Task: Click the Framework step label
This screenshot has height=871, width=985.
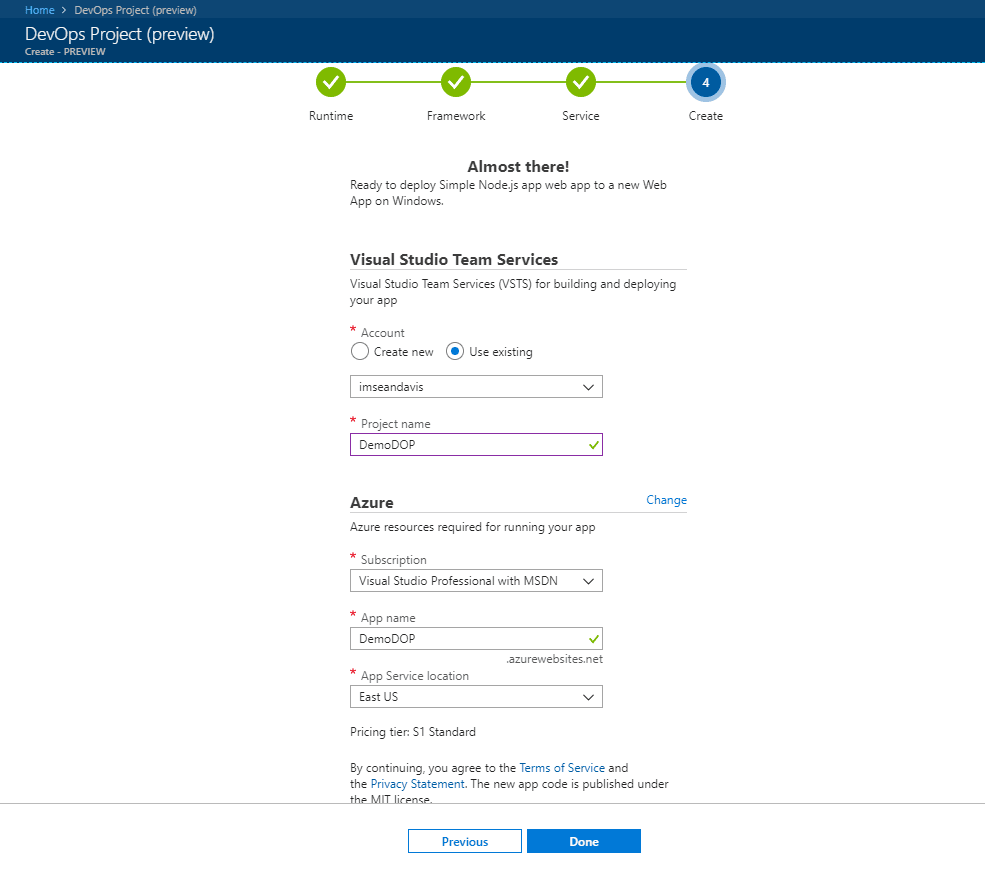Action: 456,116
